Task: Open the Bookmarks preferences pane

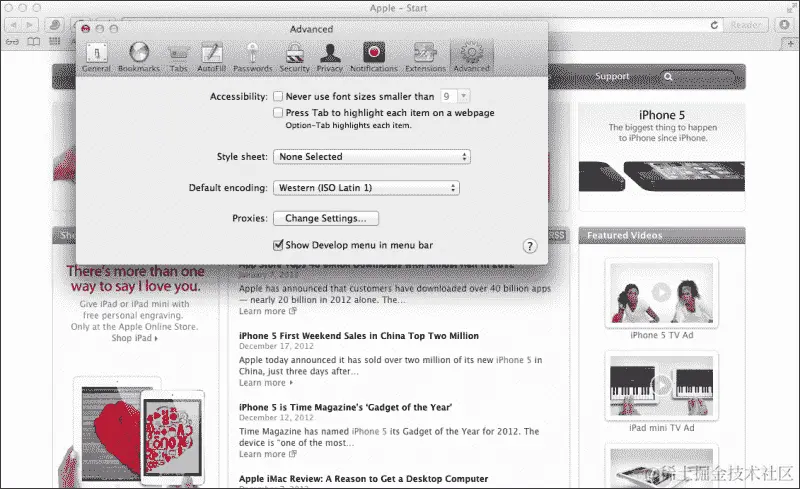Action: tap(139, 58)
